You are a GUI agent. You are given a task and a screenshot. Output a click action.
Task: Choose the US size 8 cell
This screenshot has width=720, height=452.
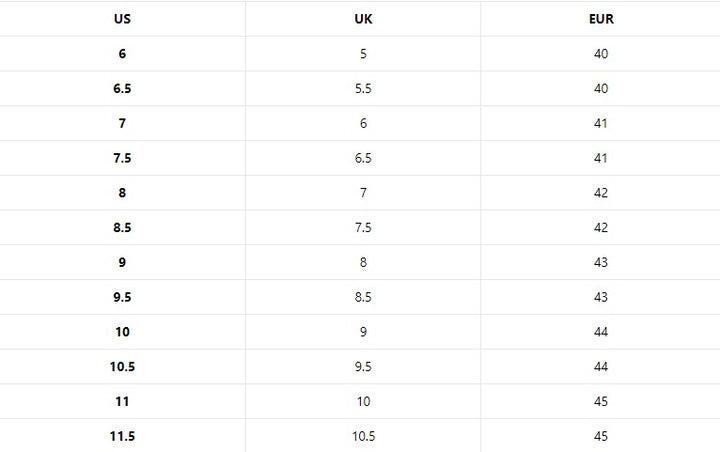click(122, 193)
